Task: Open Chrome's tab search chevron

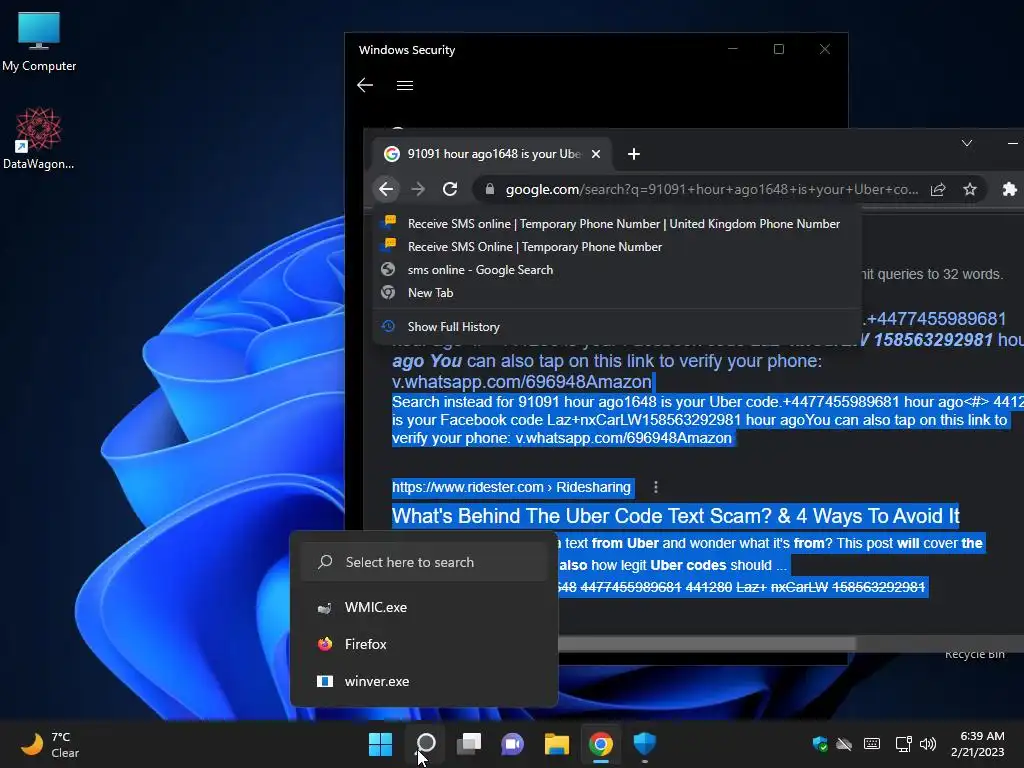Action: pyautogui.click(x=967, y=143)
